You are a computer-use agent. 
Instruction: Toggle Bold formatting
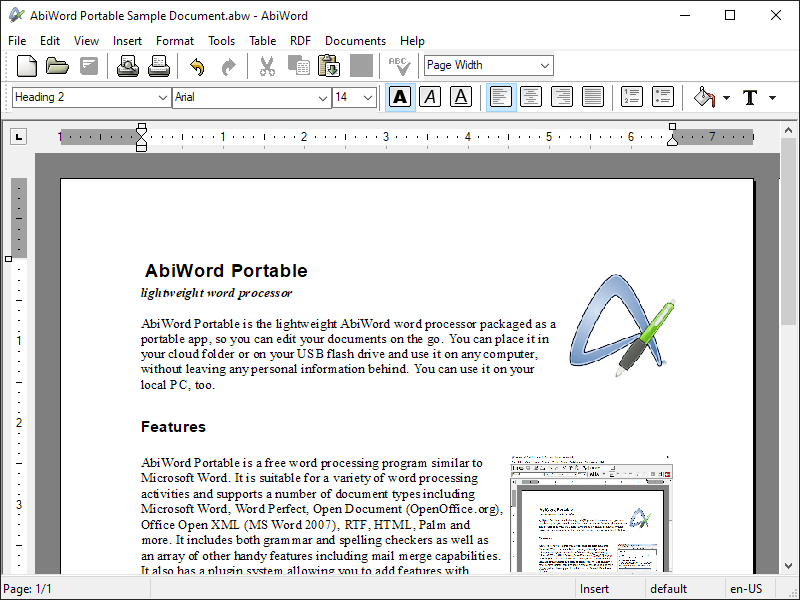[400, 97]
